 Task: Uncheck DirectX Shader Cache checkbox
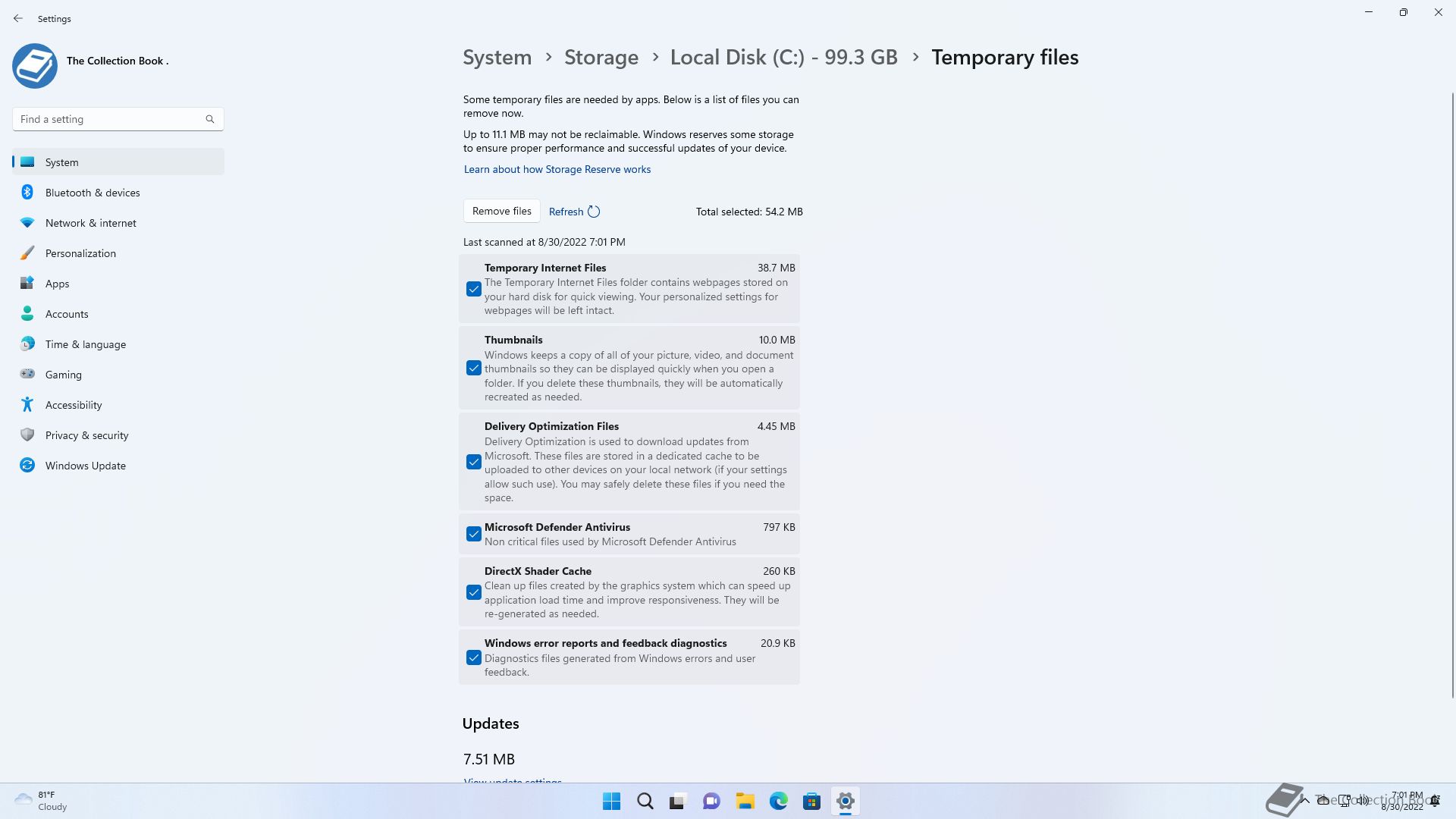pos(474,592)
